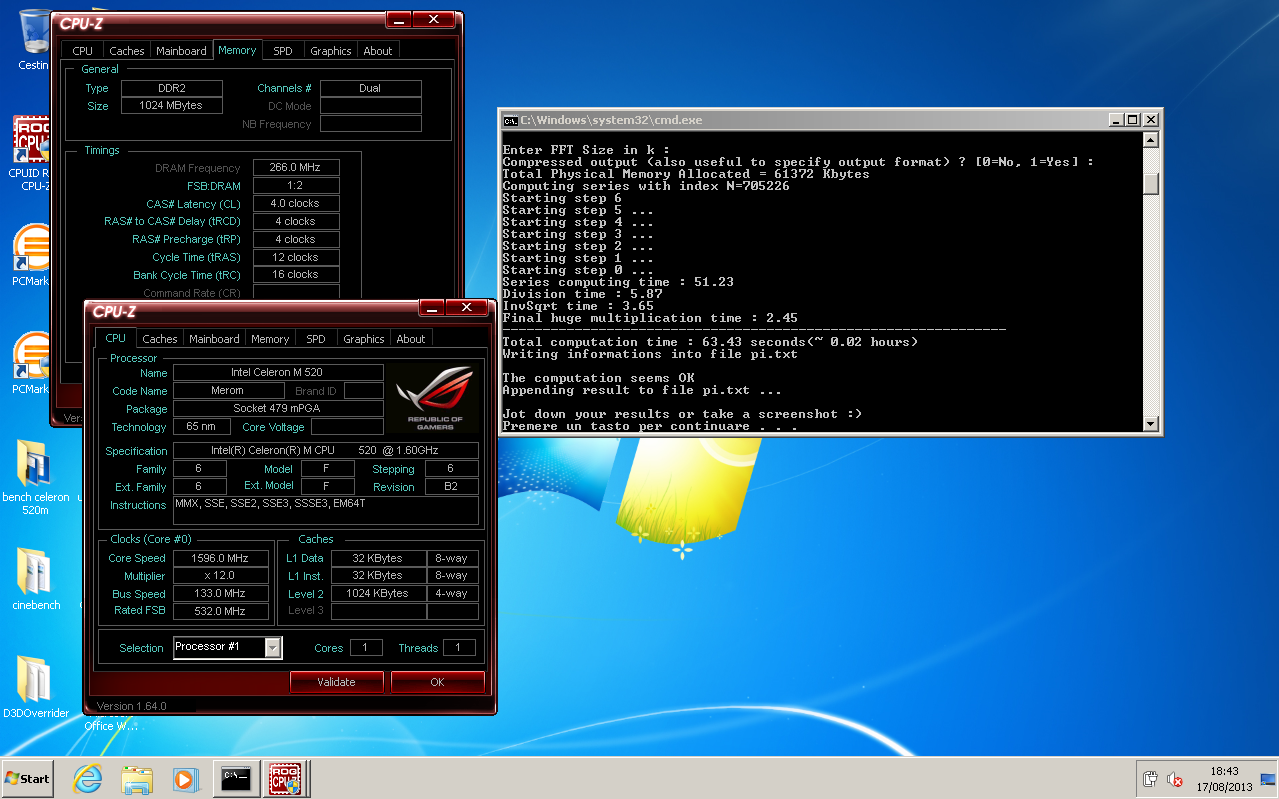
Task: Click the memory Size field 1024 MBytes
Action: point(172,105)
